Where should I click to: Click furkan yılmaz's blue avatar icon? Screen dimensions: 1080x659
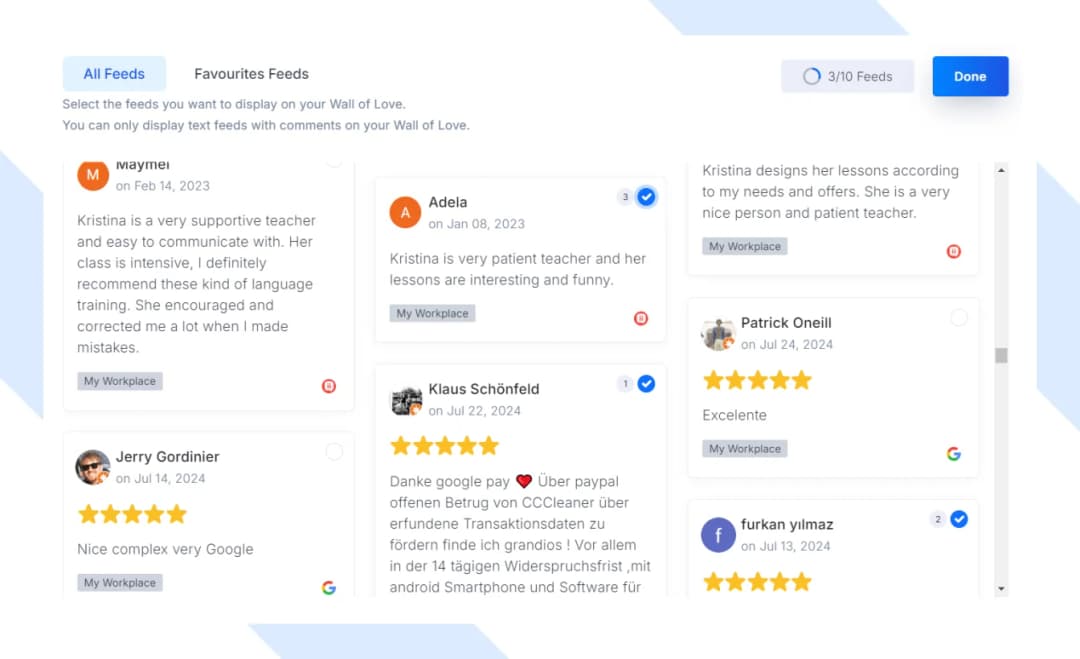pos(718,535)
